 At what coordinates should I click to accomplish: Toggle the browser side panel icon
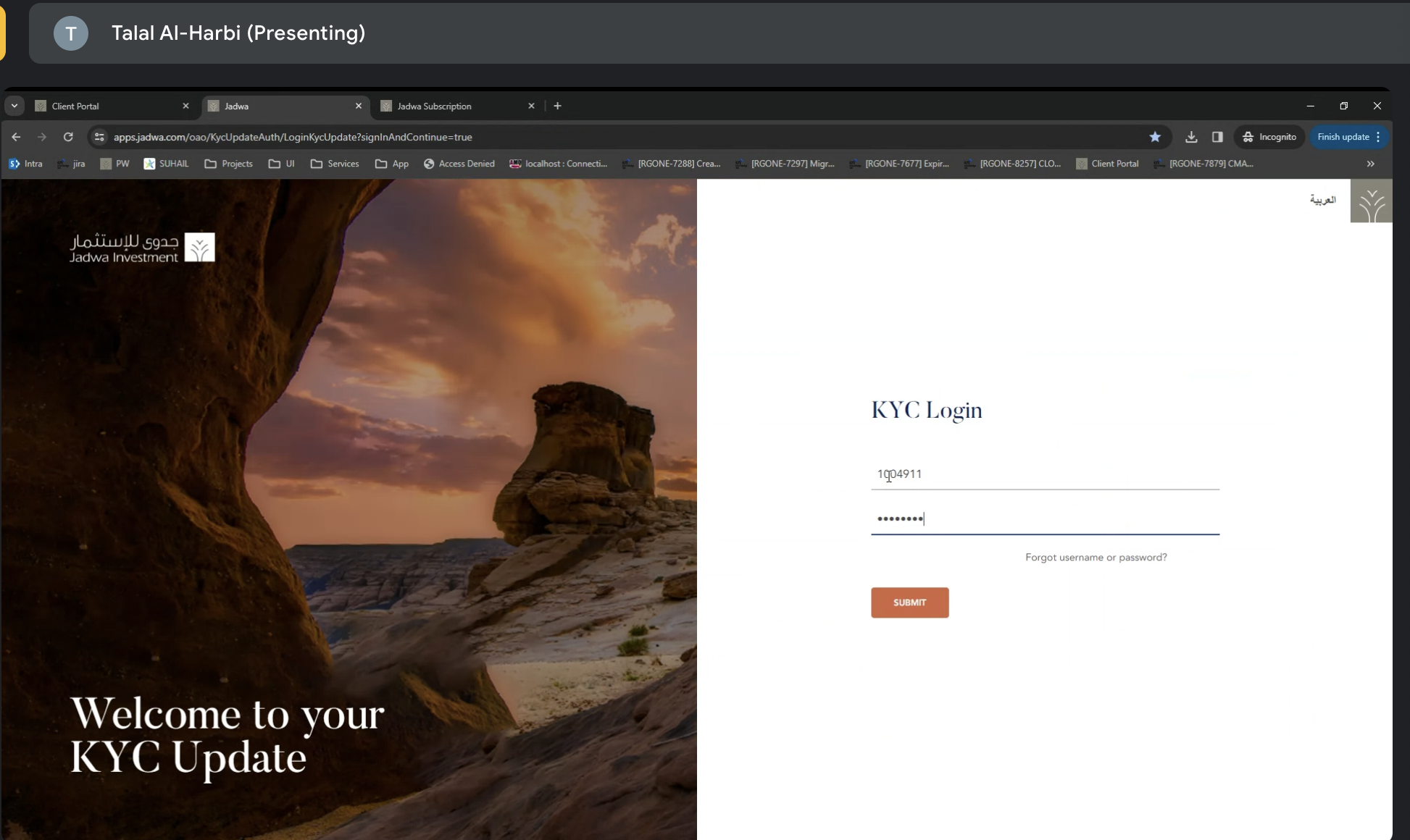click(x=1217, y=137)
